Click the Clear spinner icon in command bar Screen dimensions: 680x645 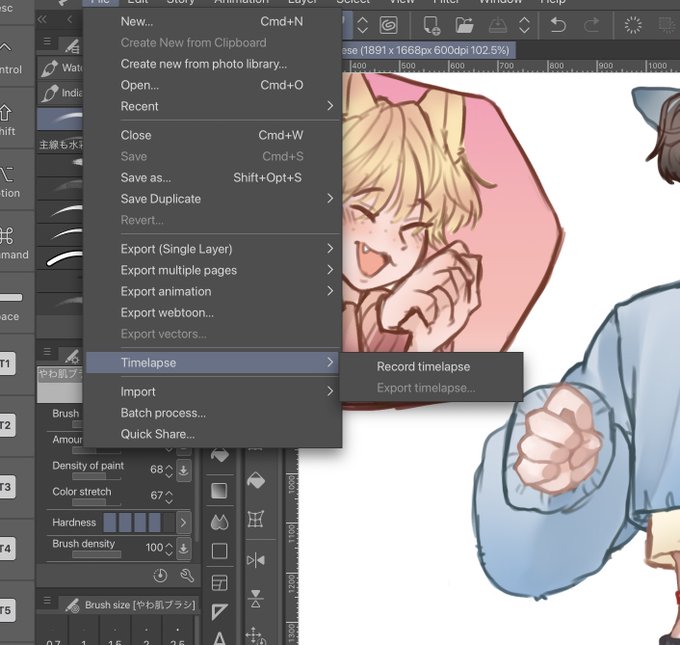(x=633, y=25)
